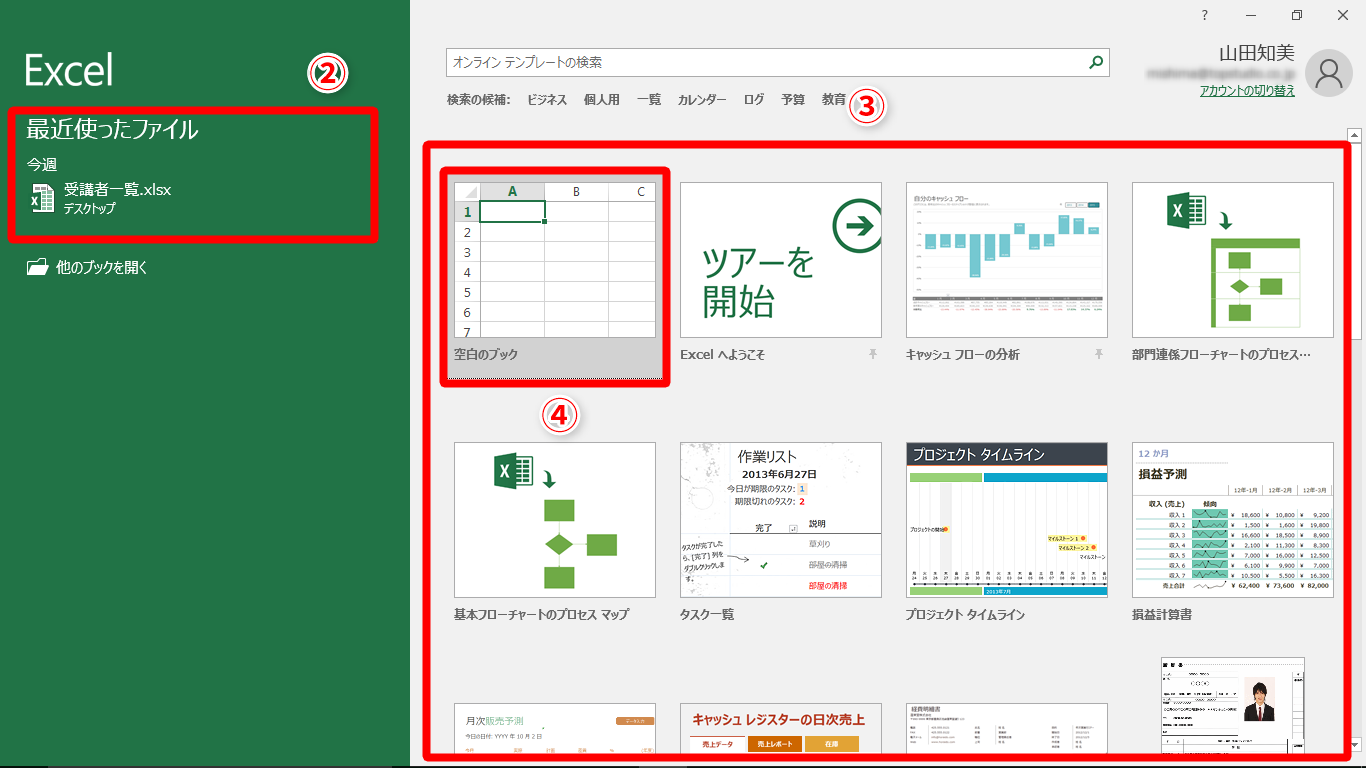
Task: Click the 最近使ったファイル heading
Action: coord(112,129)
